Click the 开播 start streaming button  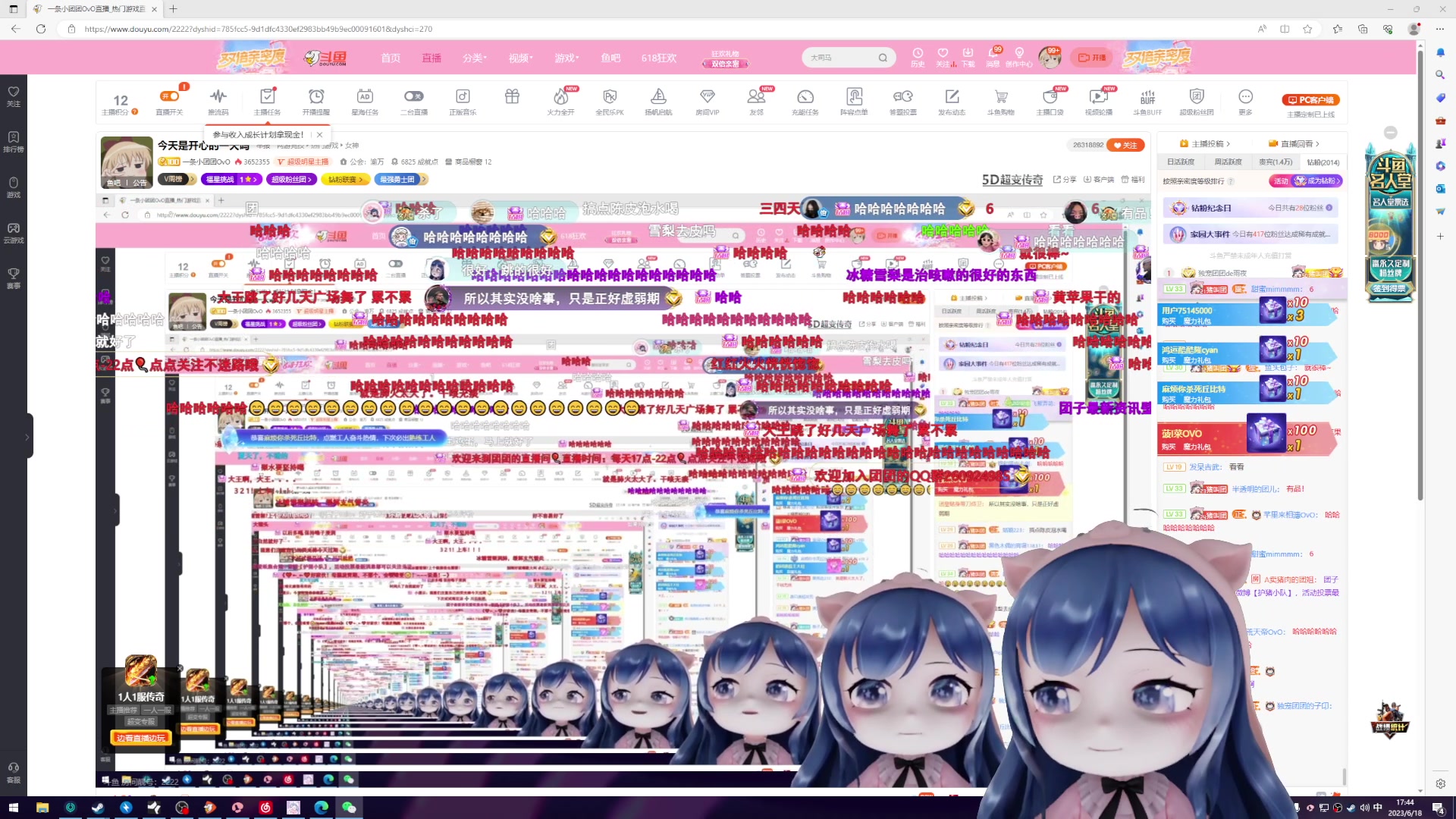(1092, 58)
